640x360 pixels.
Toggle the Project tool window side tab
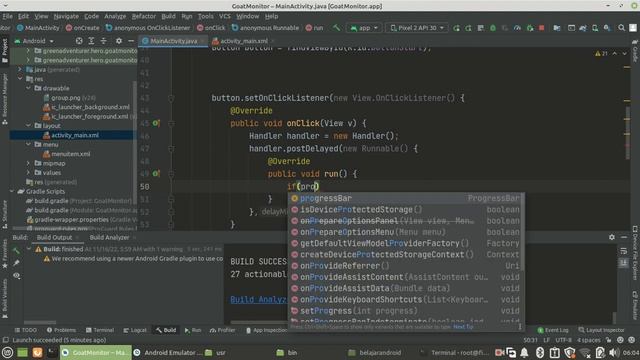tap(4, 51)
